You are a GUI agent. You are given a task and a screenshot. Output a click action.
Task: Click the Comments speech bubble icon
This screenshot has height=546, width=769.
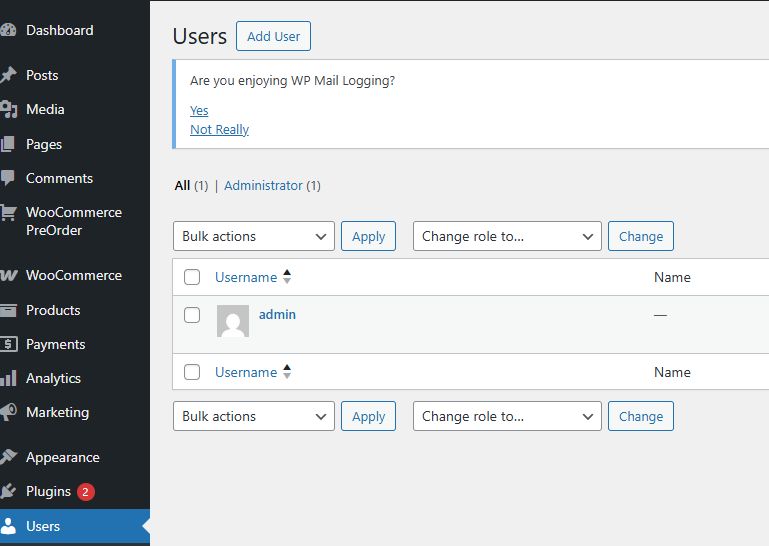click(x=9, y=178)
